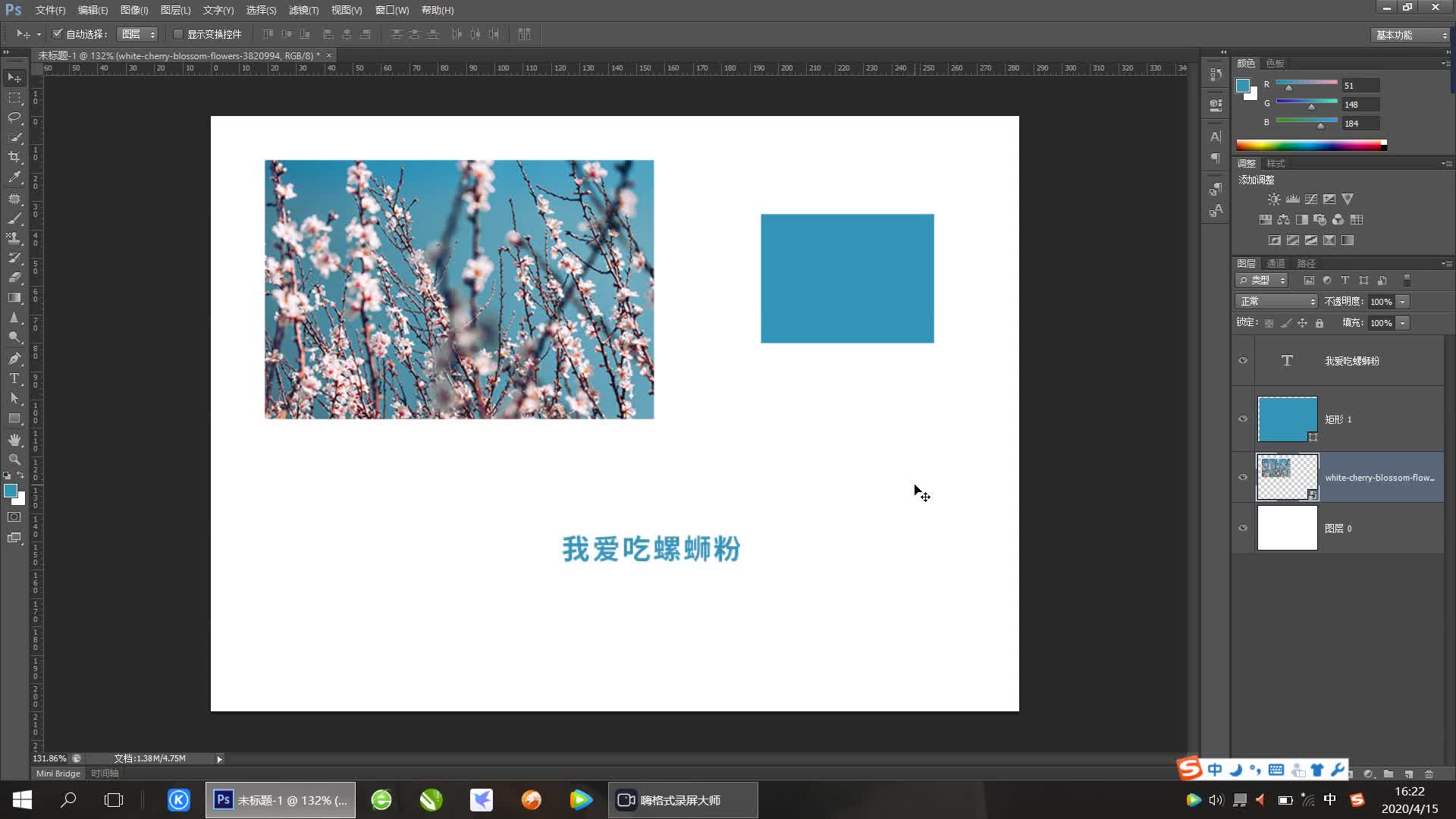Switch to the 通道 tab
This screenshot has width=1456, height=819.
(x=1276, y=264)
